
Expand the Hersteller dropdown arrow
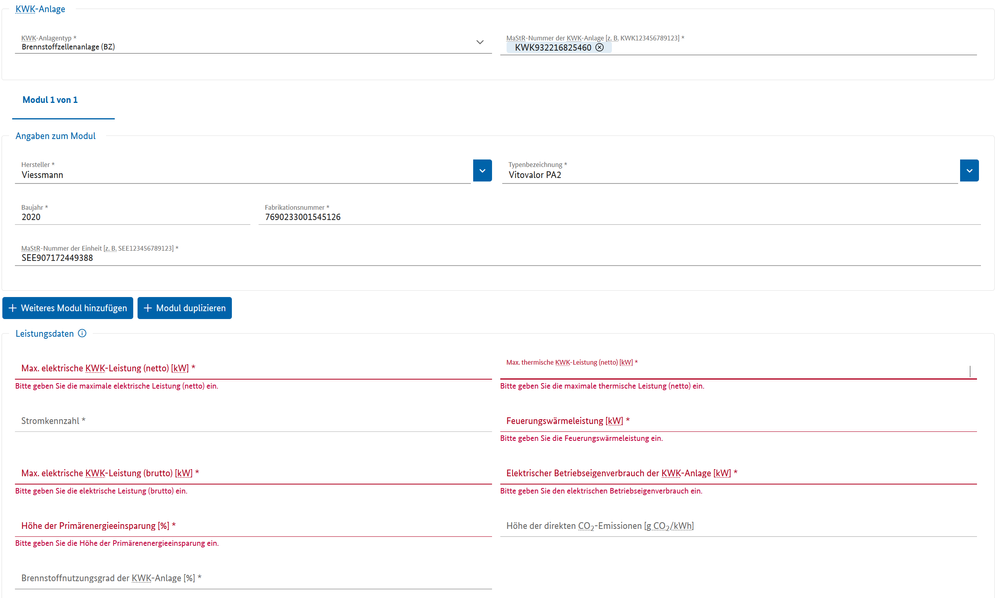[482, 171]
